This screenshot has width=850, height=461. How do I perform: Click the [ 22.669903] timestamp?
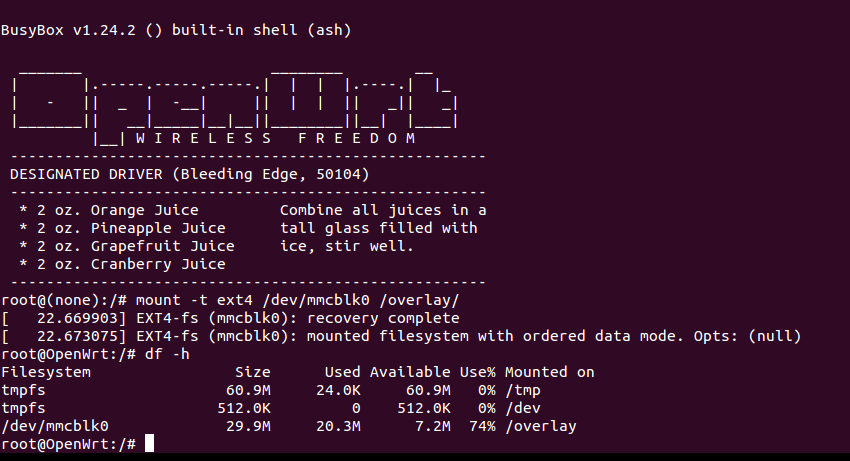point(64,318)
